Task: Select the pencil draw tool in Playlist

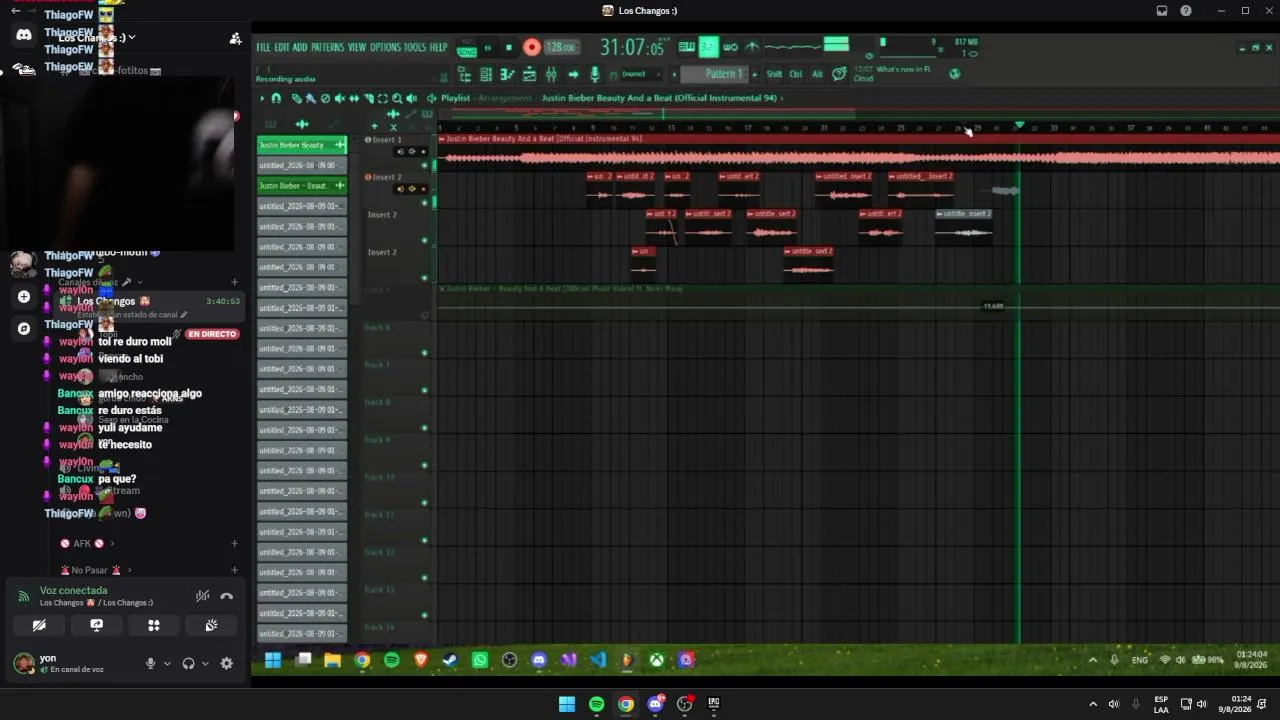Action: (296, 98)
